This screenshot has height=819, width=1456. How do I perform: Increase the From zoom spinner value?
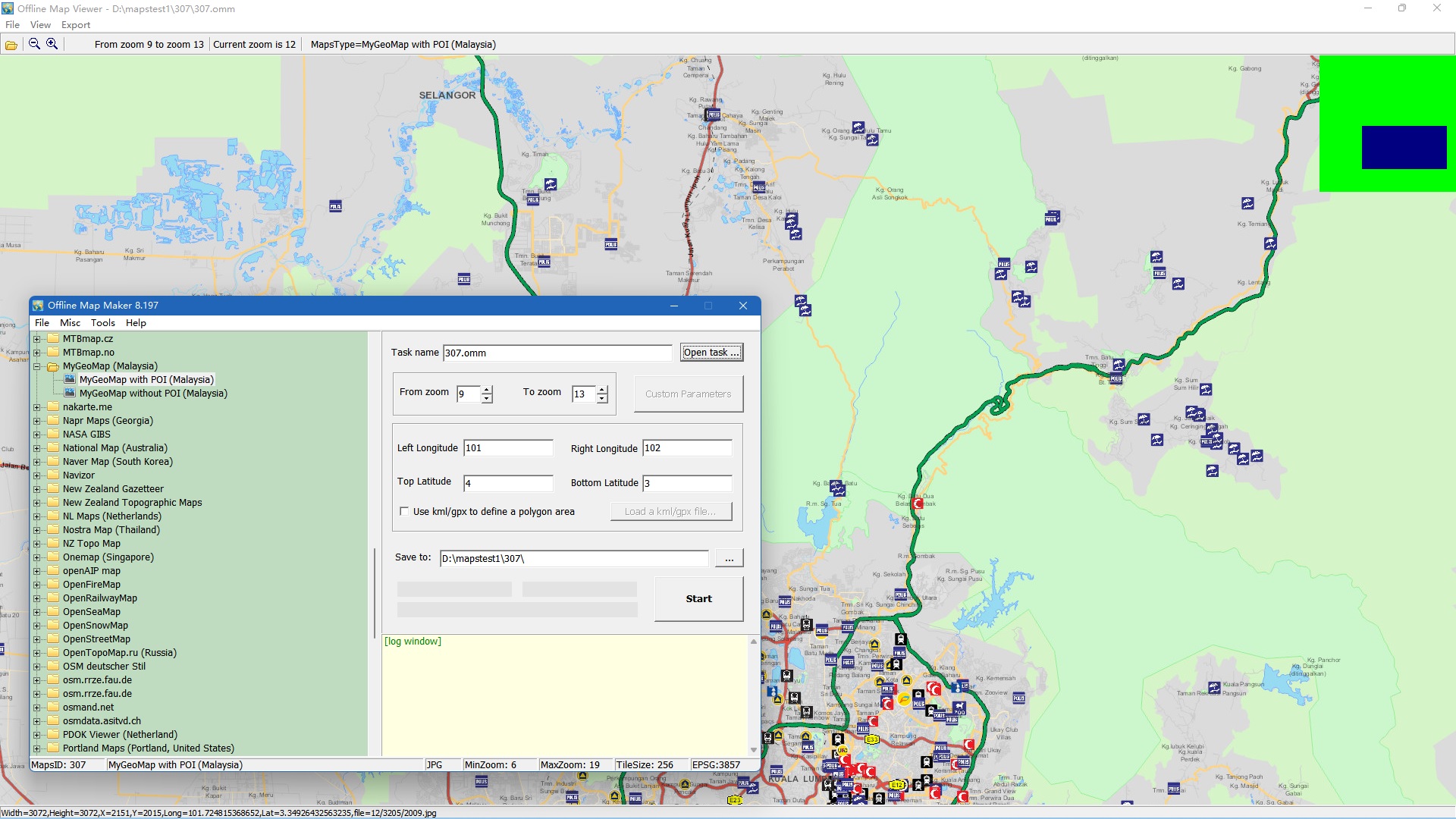[x=487, y=390]
